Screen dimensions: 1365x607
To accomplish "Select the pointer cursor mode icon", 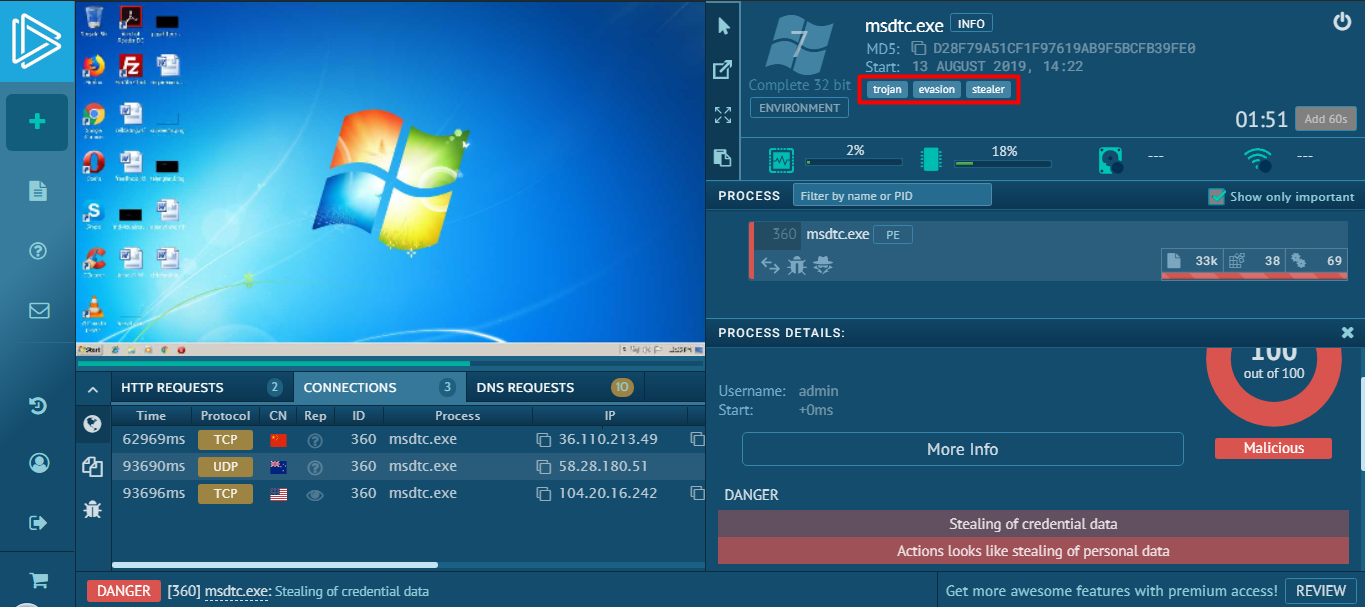I will coord(723,26).
